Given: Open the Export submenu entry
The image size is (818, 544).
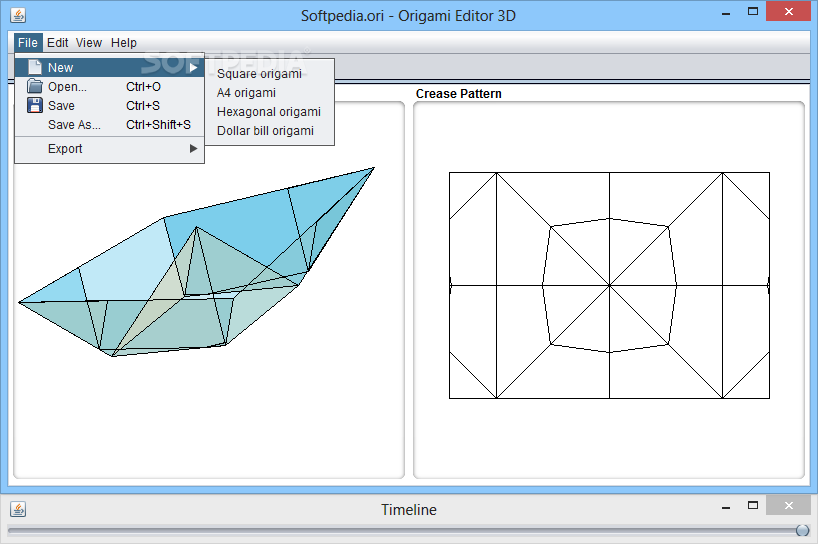Looking at the screenshot, I should pyautogui.click(x=110, y=149).
